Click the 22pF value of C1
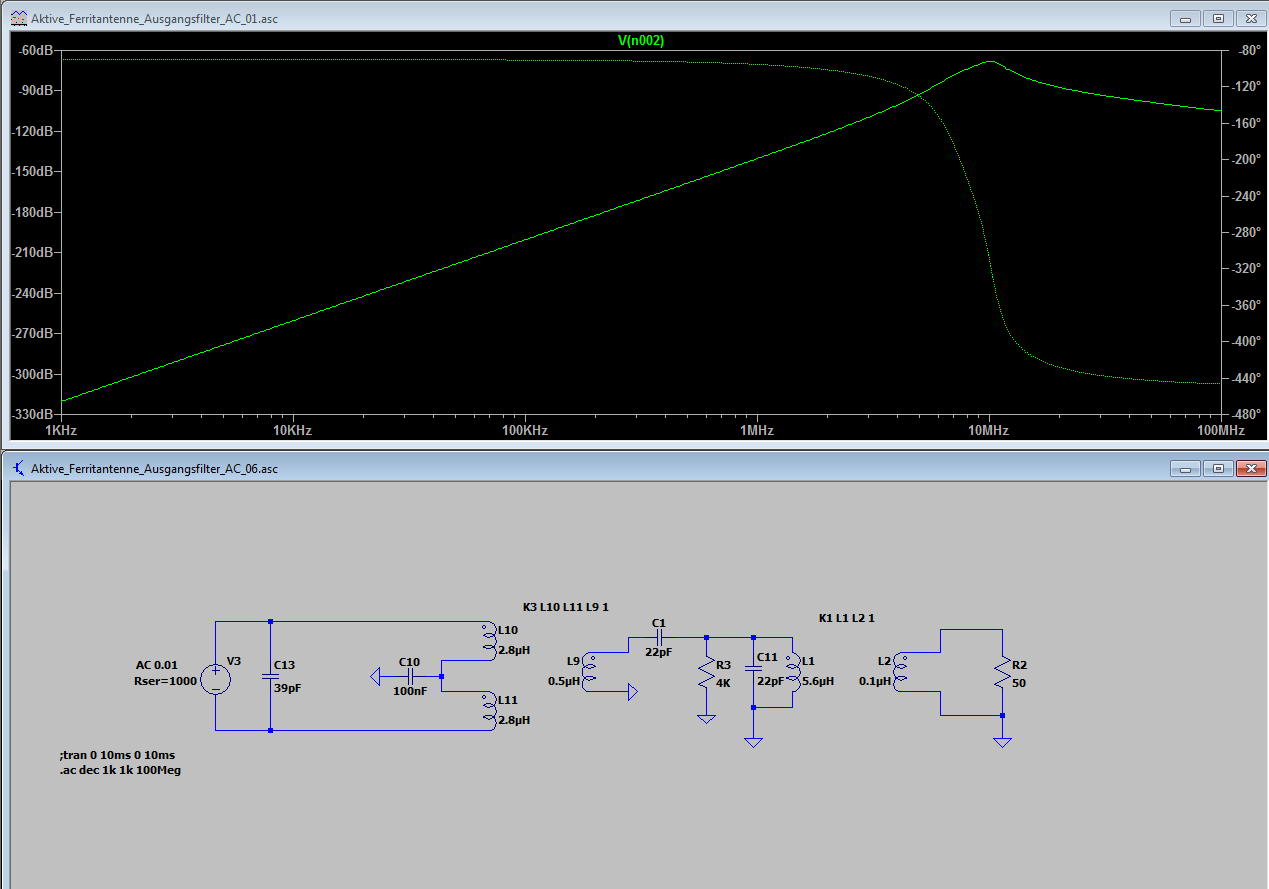Screen dimensions: 1269x889 click(658, 652)
